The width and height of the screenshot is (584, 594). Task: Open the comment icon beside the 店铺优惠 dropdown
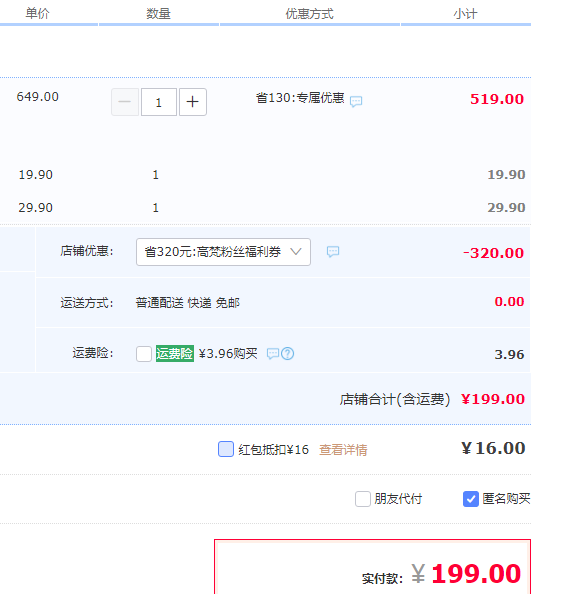point(333,252)
